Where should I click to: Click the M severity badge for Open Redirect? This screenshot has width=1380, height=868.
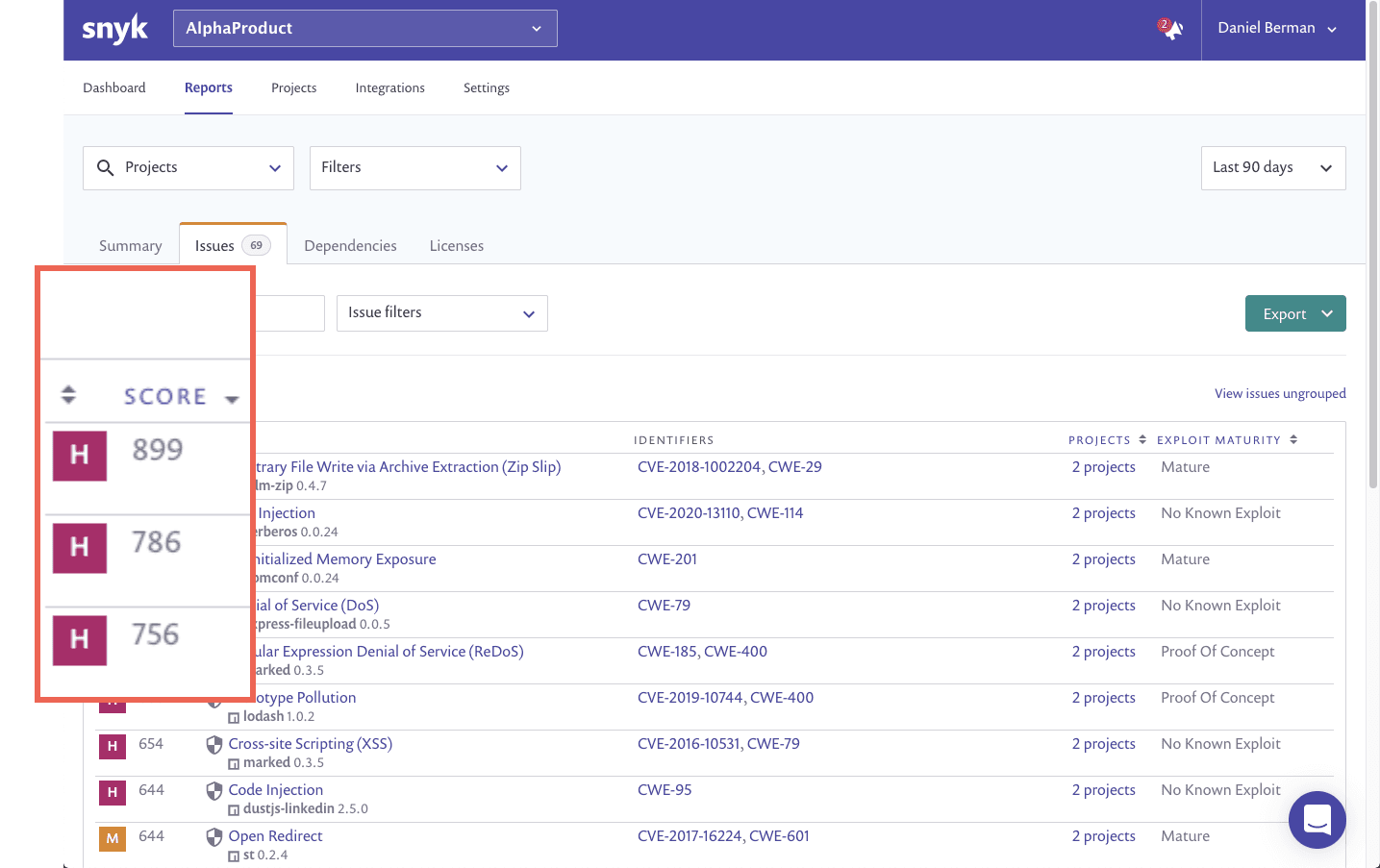tap(113, 838)
